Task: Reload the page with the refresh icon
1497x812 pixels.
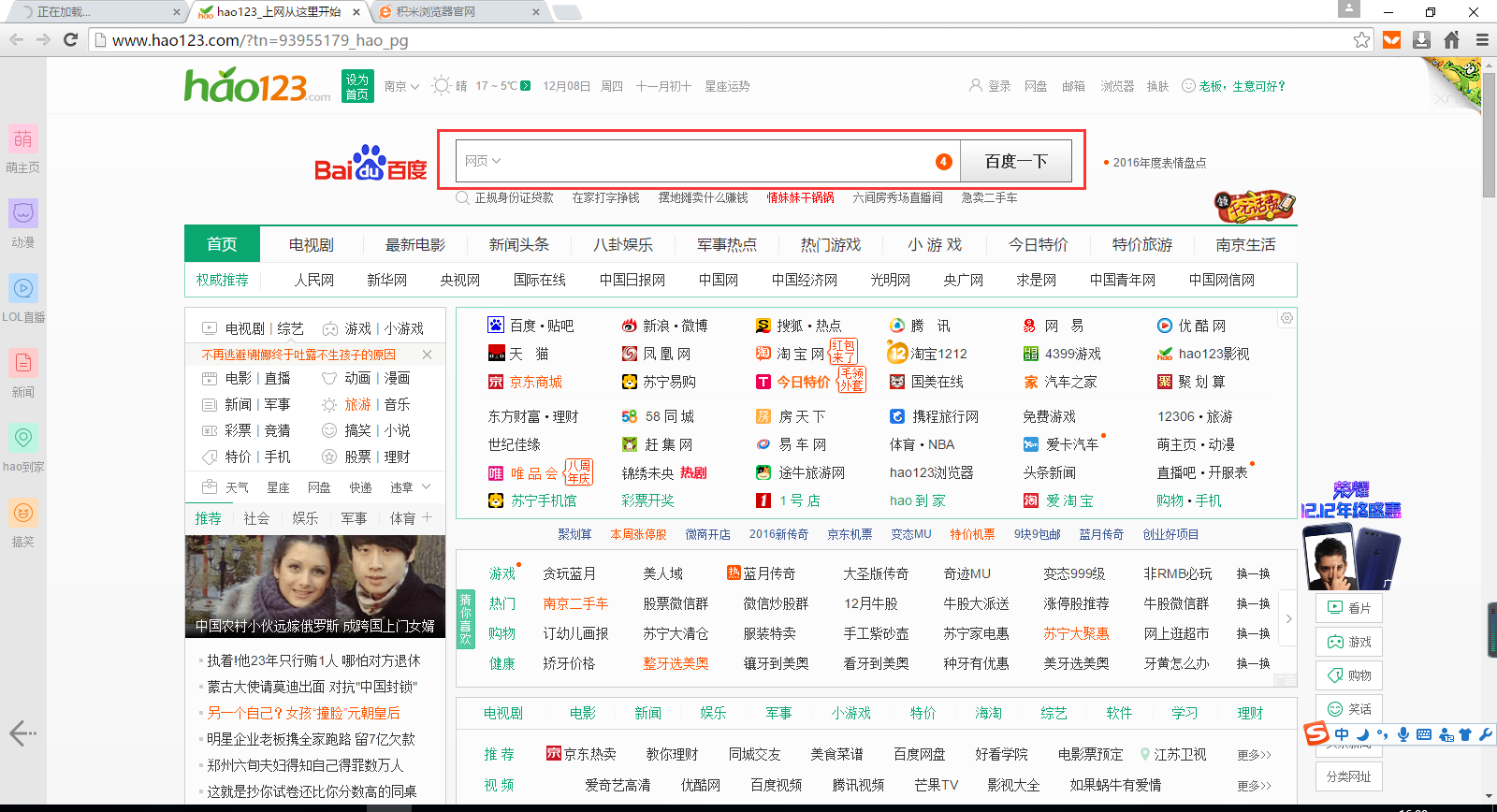Action: coord(70,39)
